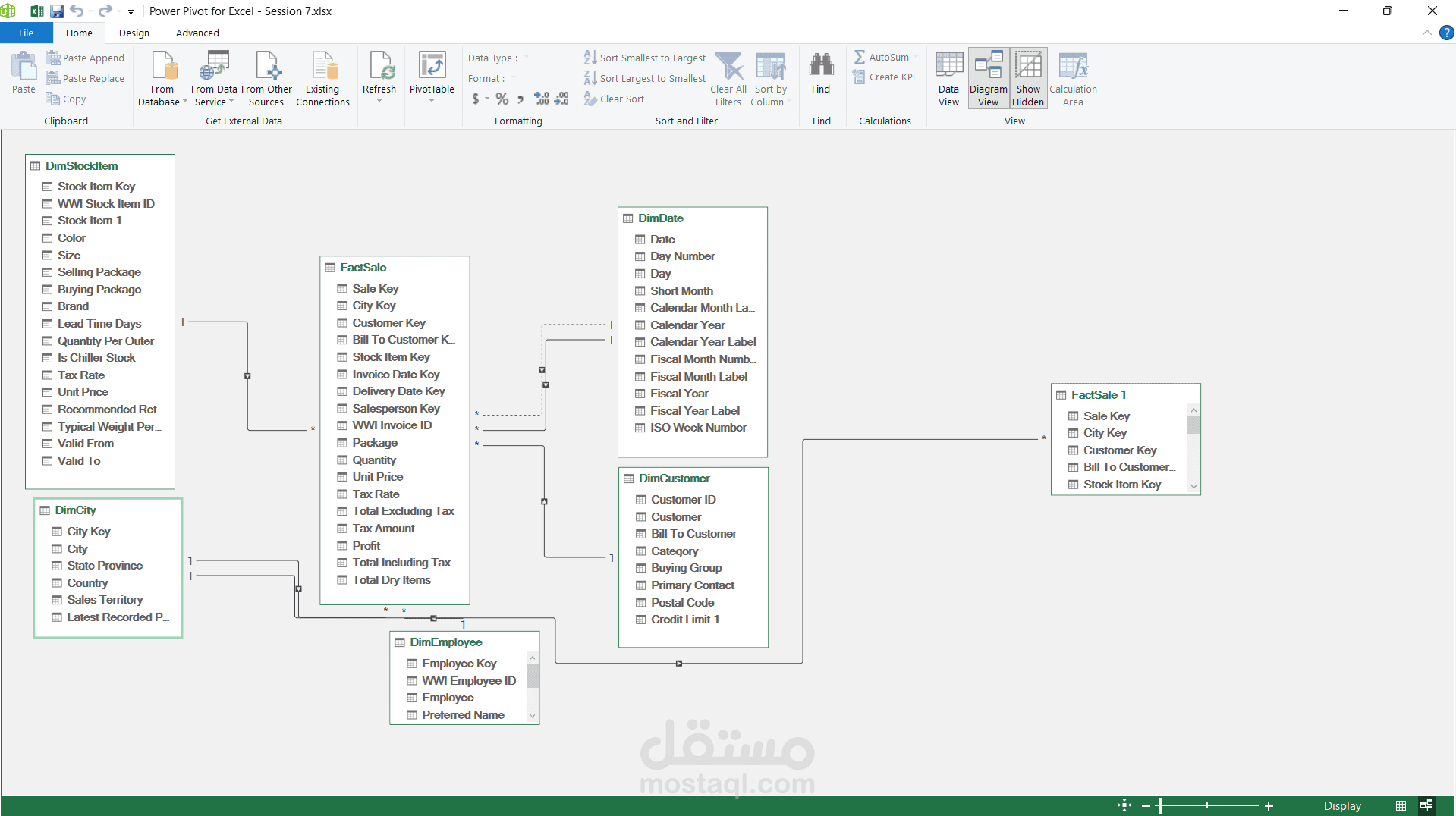The width and height of the screenshot is (1456, 816).
Task: Switch to Data View
Action: click(x=948, y=78)
